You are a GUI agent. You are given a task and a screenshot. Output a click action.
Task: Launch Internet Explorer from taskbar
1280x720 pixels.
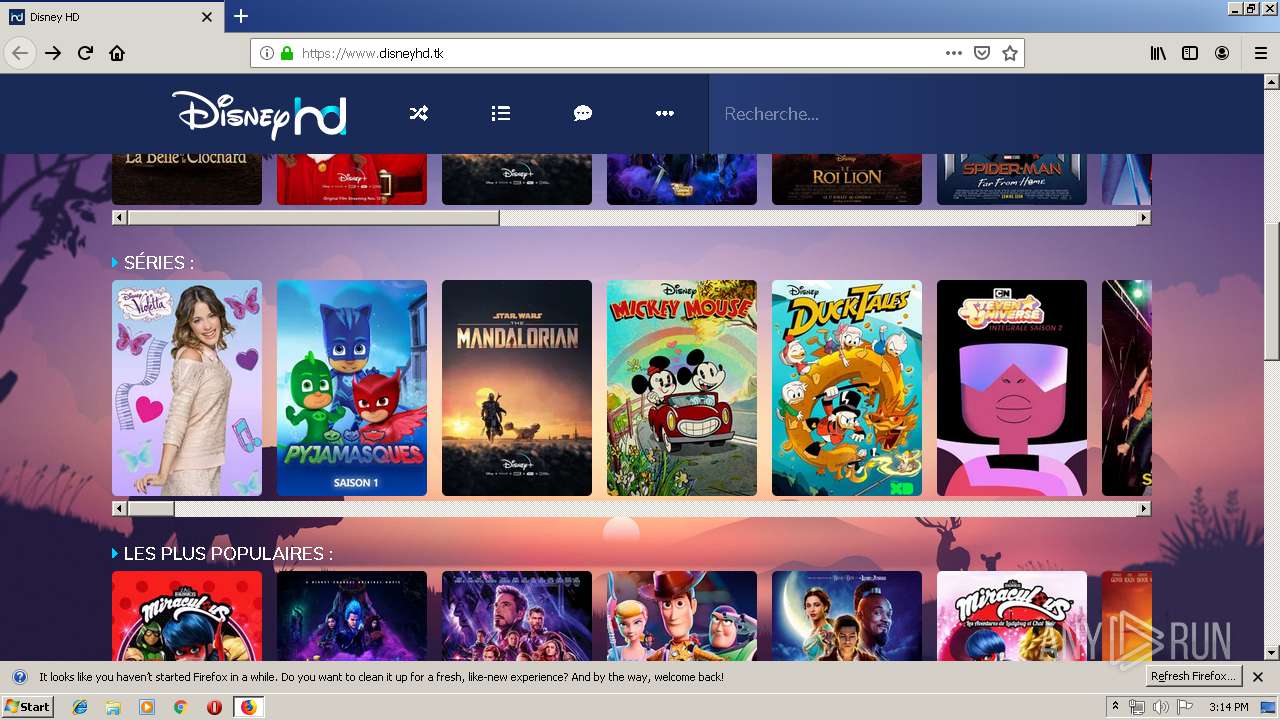[80, 707]
